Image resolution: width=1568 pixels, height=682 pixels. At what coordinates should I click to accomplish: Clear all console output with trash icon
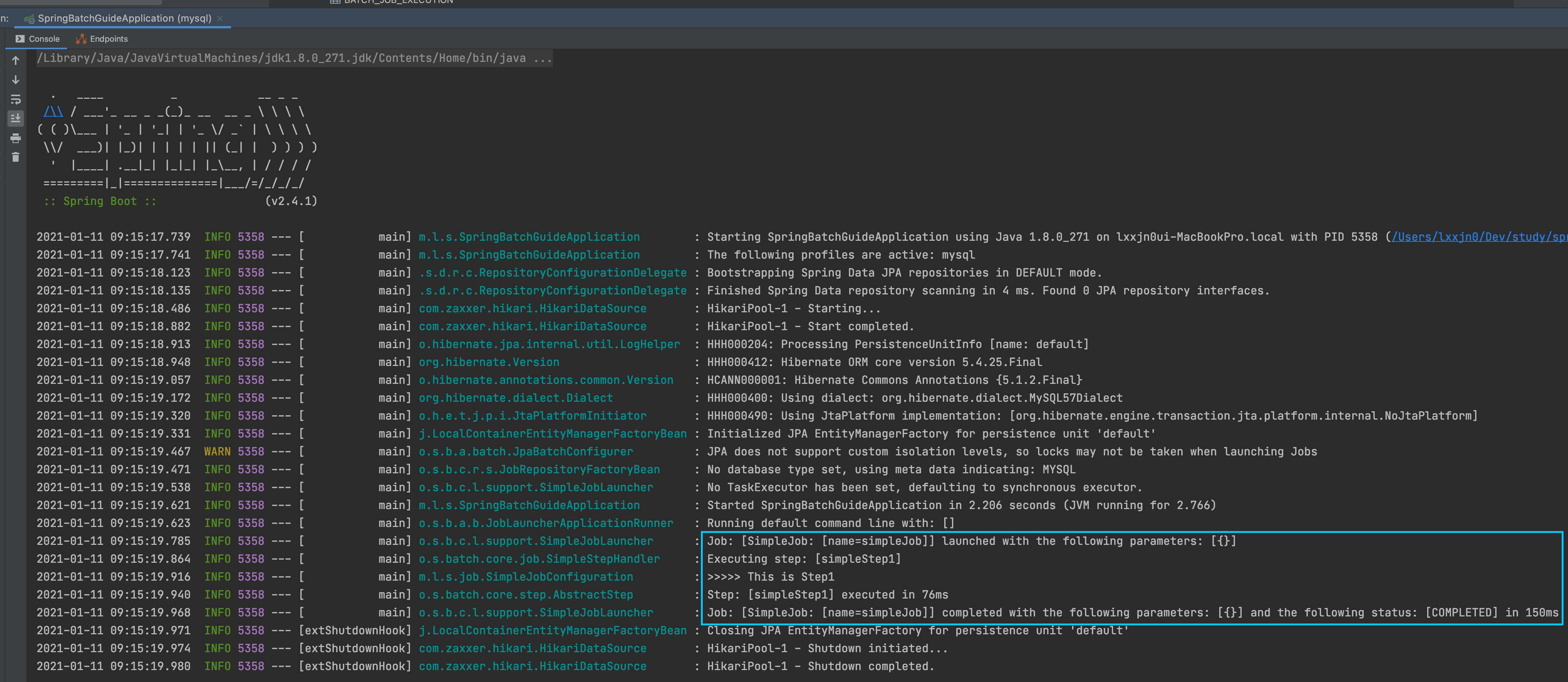pyautogui.click(x=16, y=157)
